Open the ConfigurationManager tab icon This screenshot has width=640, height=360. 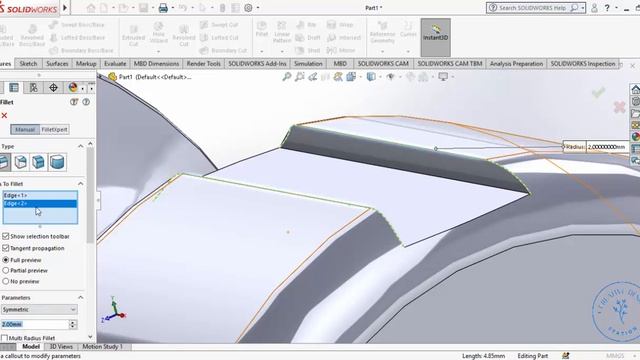[33, 87]
